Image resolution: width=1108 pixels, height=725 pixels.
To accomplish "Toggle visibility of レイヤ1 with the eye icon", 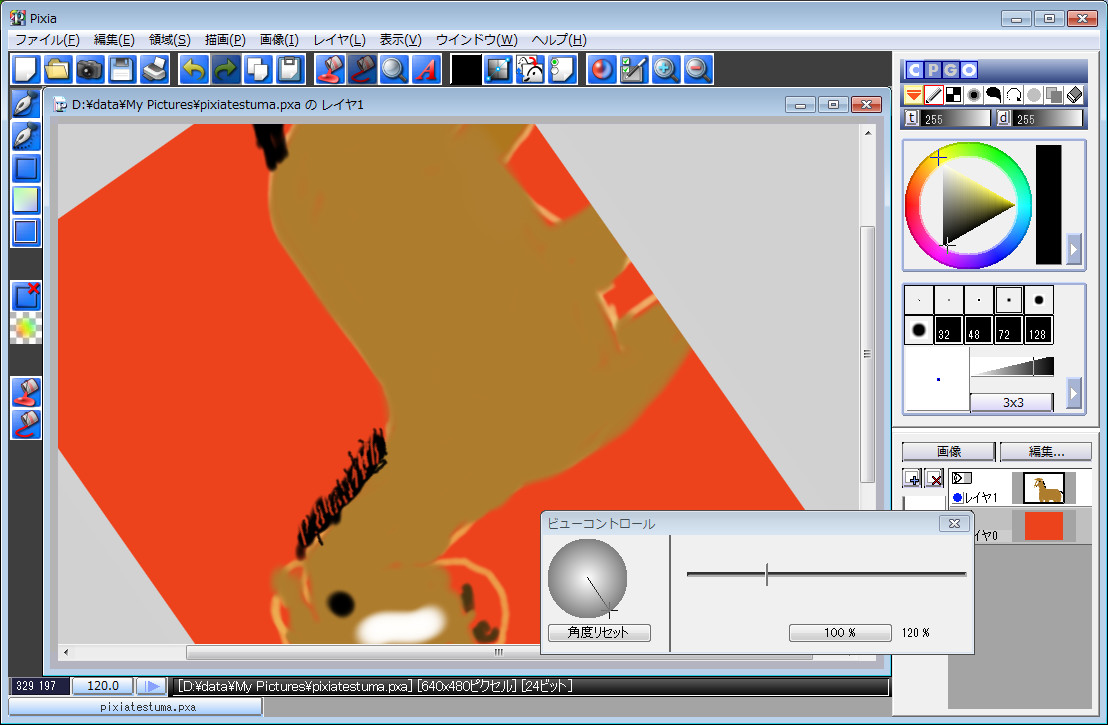I will (958, 477).
